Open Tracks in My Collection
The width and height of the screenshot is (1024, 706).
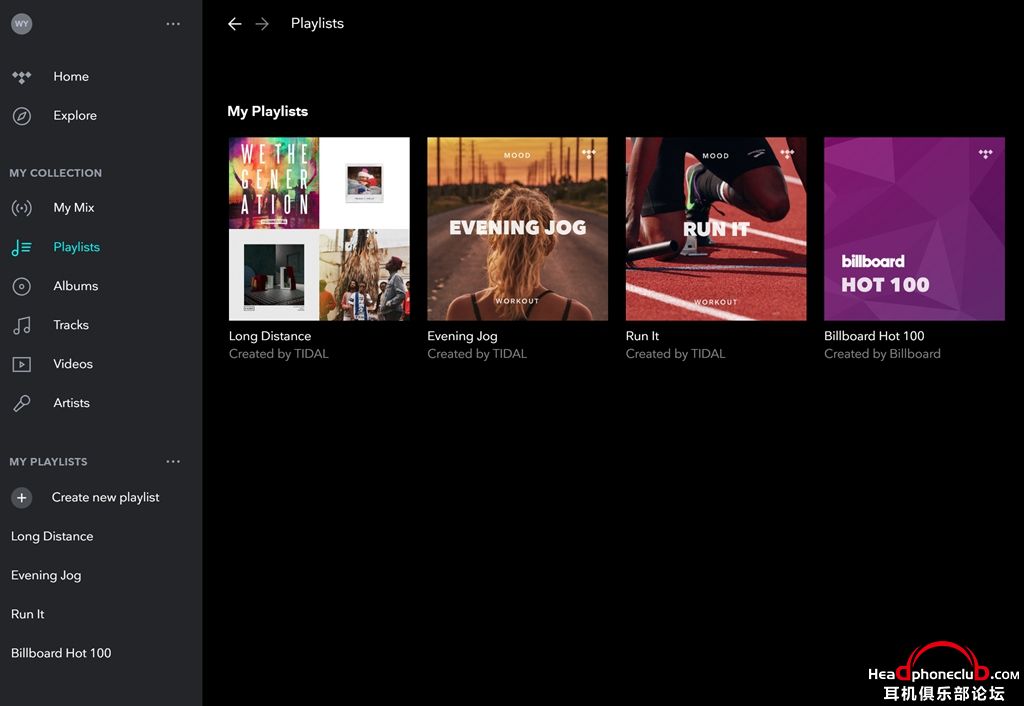(71, 325)
